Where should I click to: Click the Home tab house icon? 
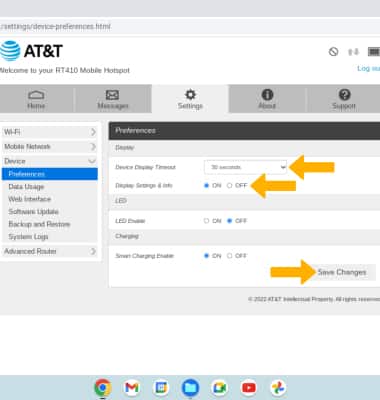[x=36, y=95]
